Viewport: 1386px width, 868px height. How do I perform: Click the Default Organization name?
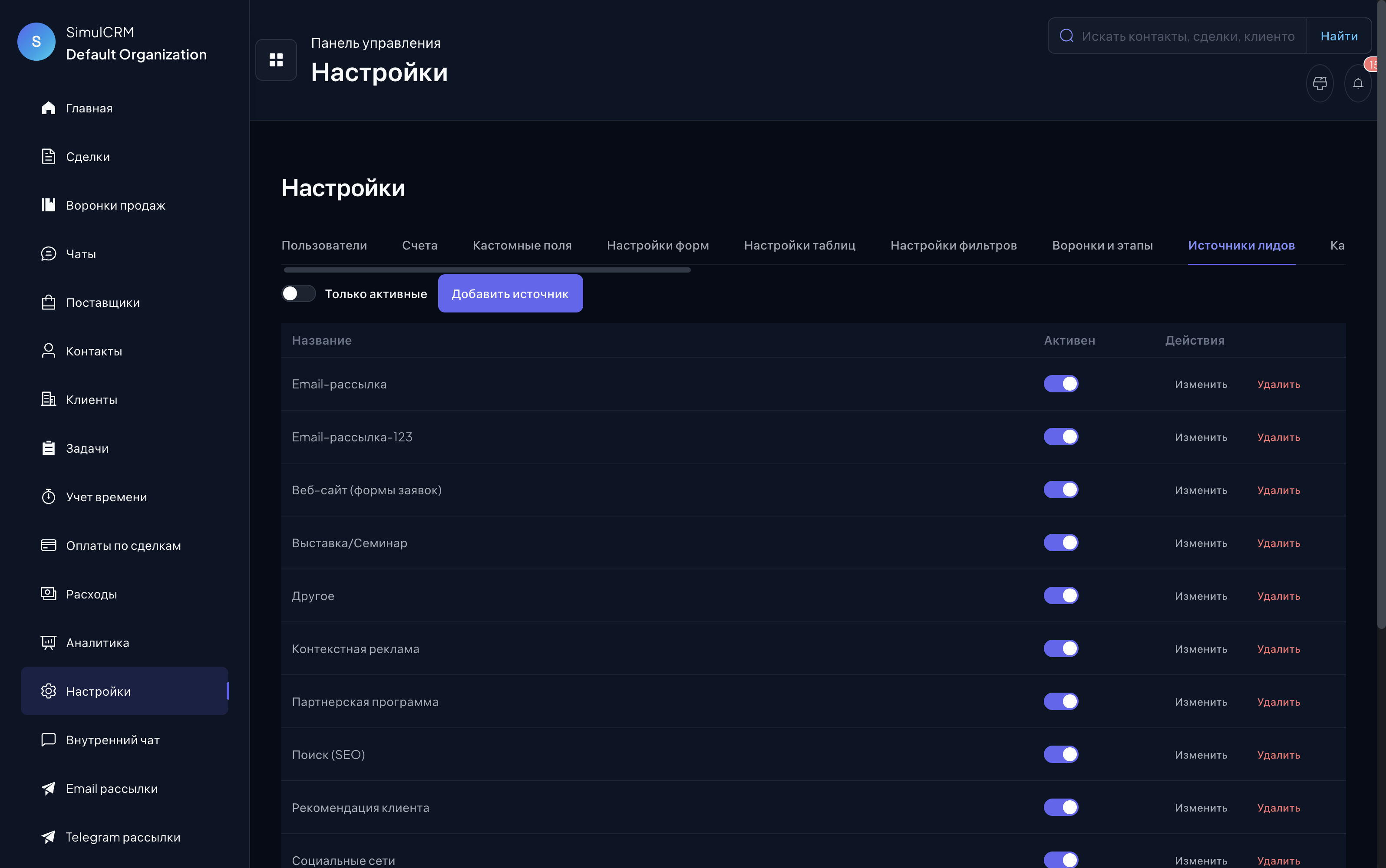pos(136,55)
